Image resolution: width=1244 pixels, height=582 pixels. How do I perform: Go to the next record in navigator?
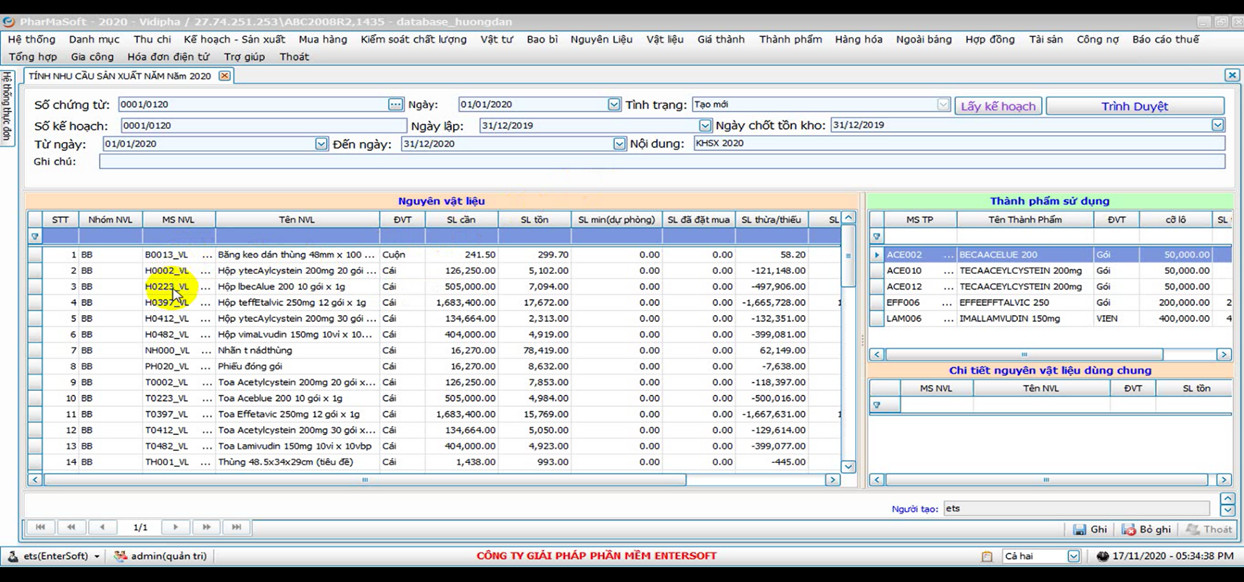click(175, 527)
